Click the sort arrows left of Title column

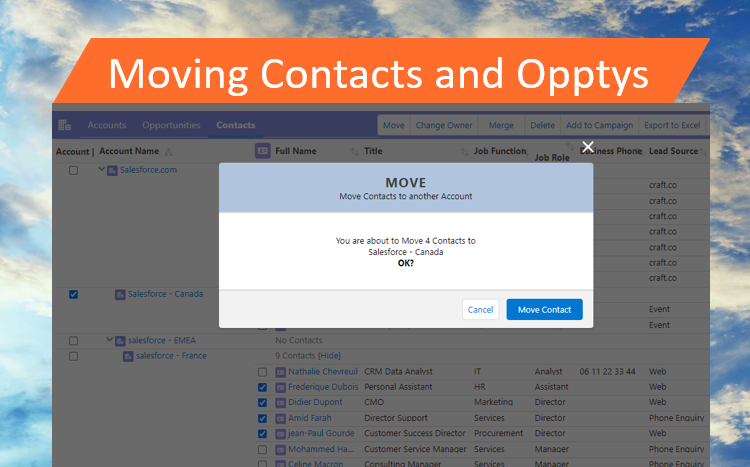point(354,152)
